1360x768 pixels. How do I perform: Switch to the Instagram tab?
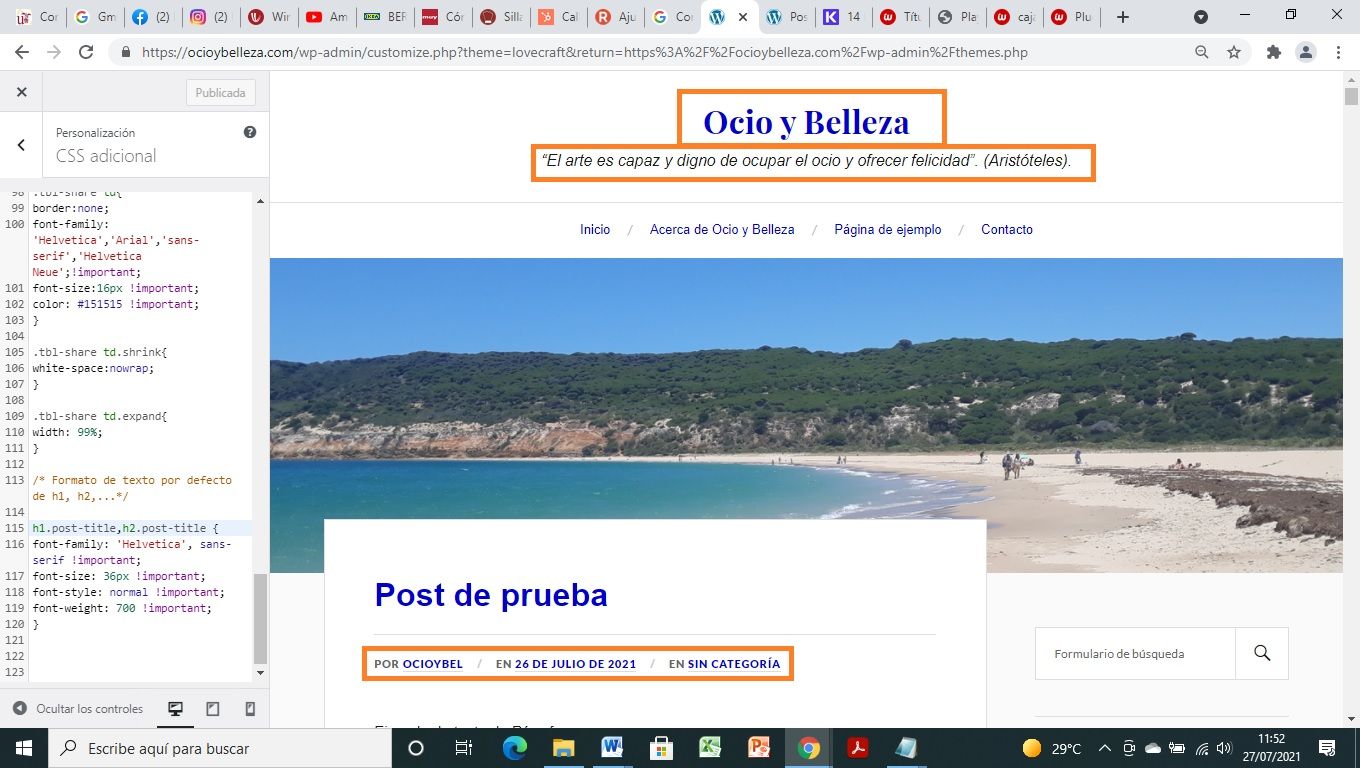pyautogui.click(x=210, y=17)
